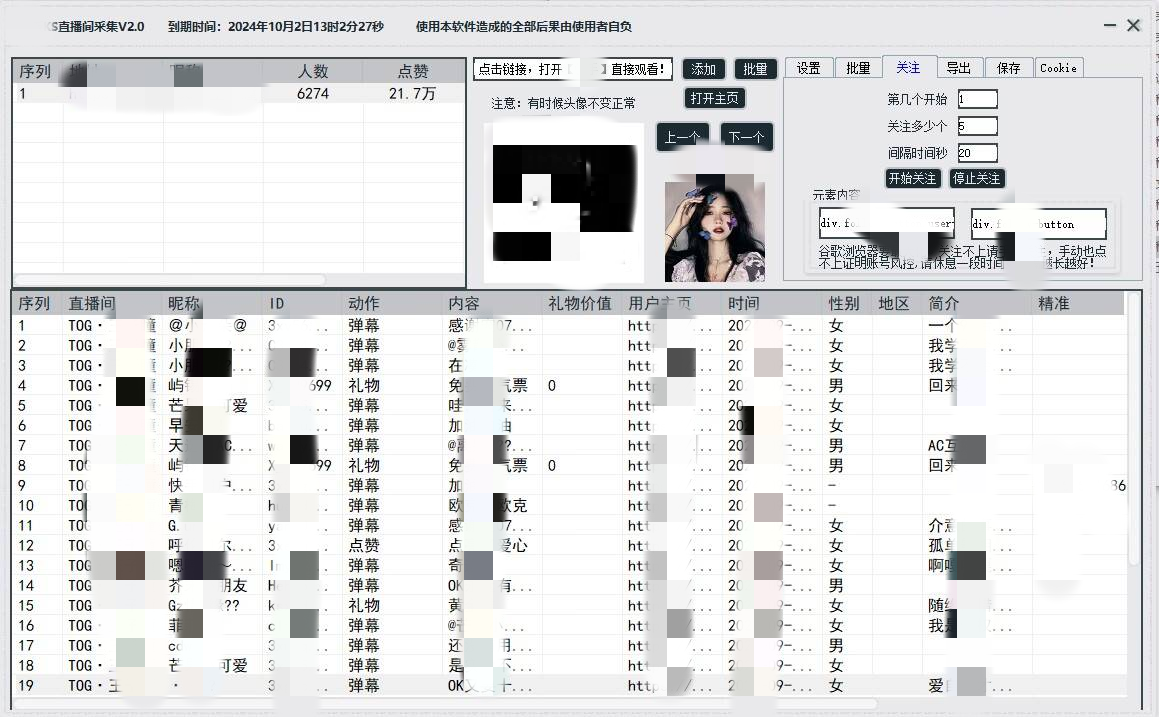Go to previous with 上一个 button

[x=682, y=137]
